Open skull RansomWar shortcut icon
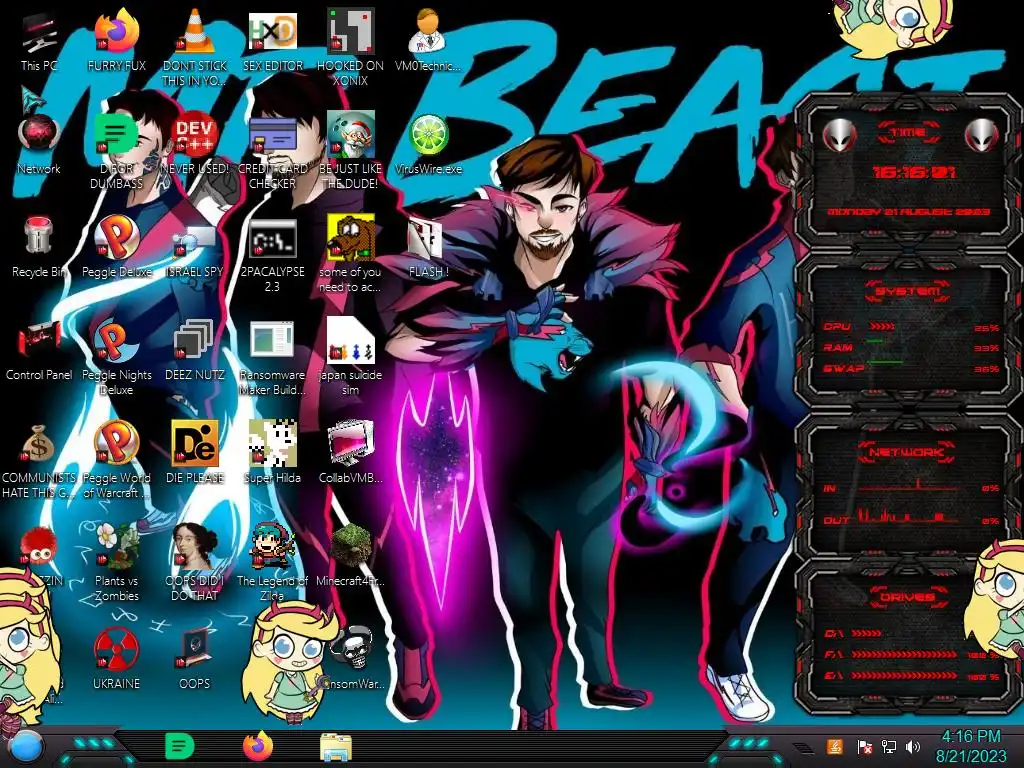The image size is (1024, 768). (352, 649)
